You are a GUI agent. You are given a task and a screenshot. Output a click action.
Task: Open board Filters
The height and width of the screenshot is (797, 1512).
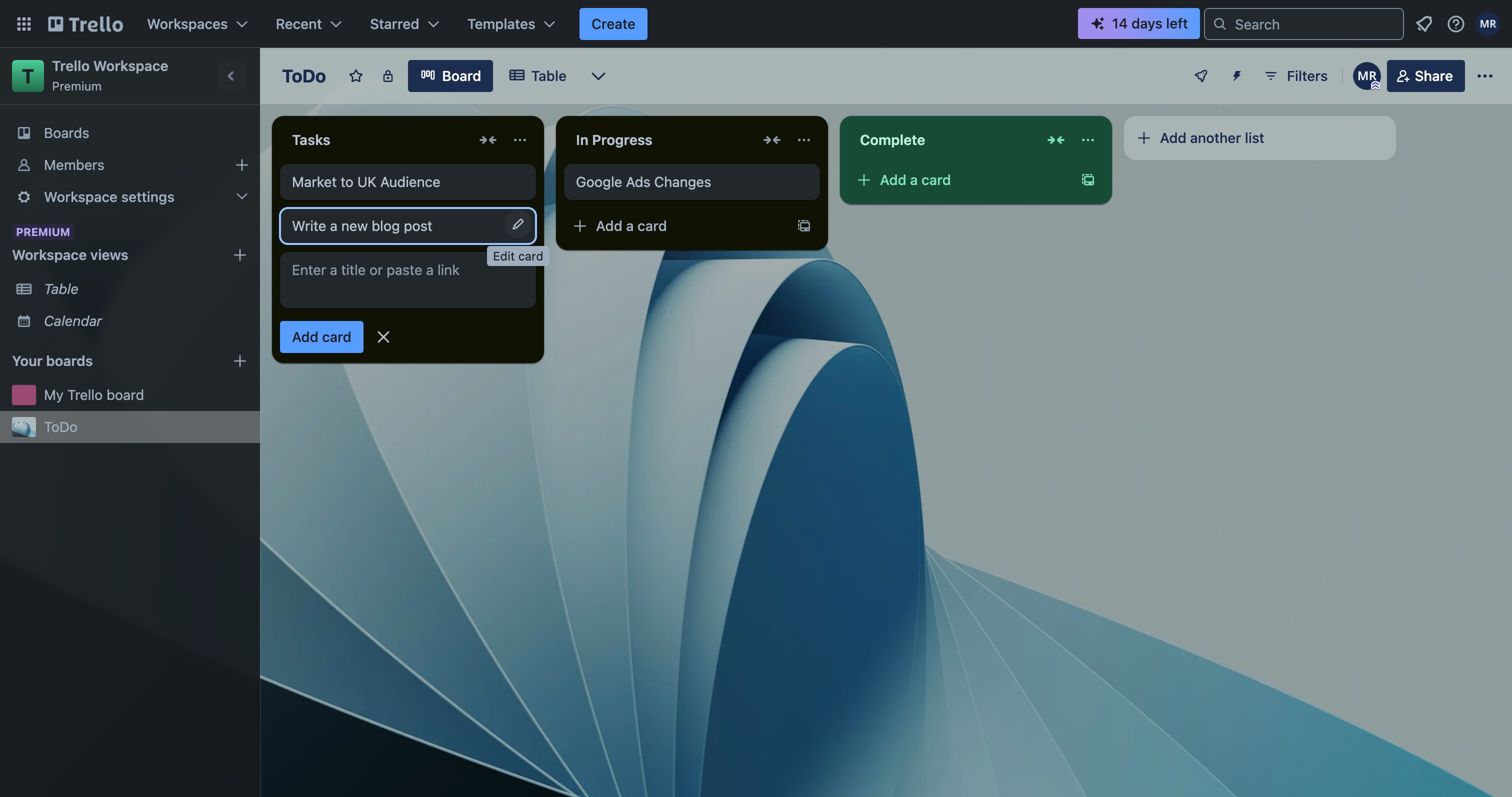1296,75
